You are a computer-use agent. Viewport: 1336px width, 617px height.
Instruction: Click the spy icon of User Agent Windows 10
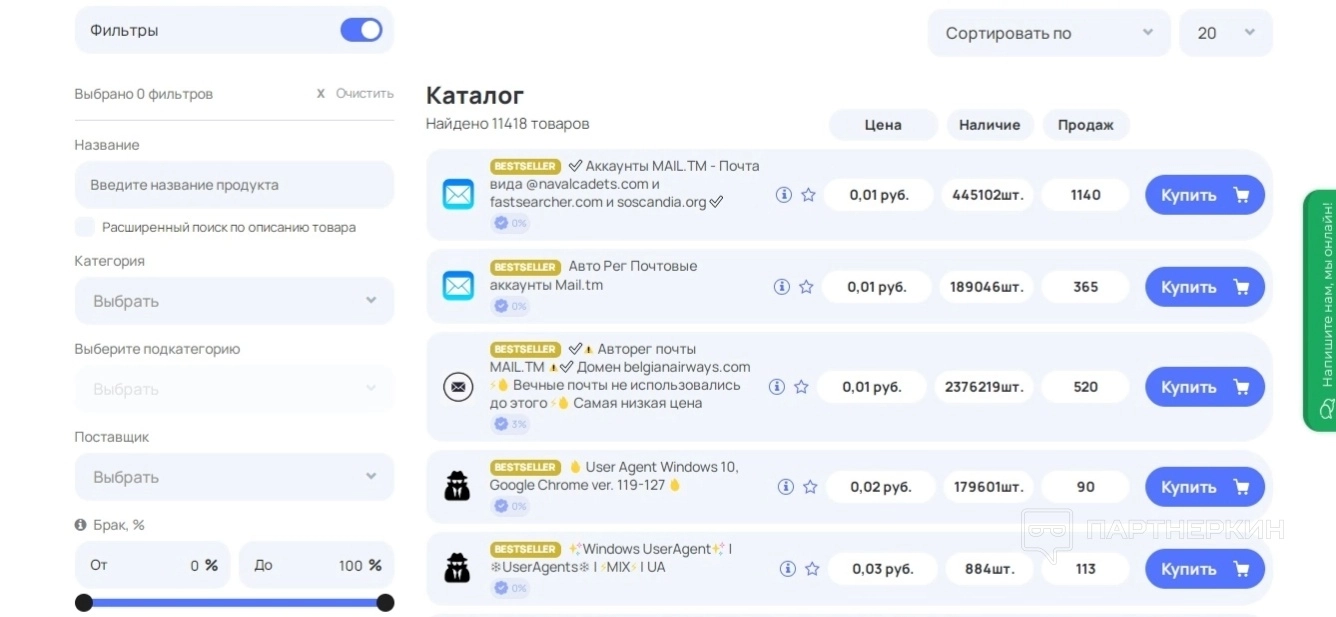(457, 487)
